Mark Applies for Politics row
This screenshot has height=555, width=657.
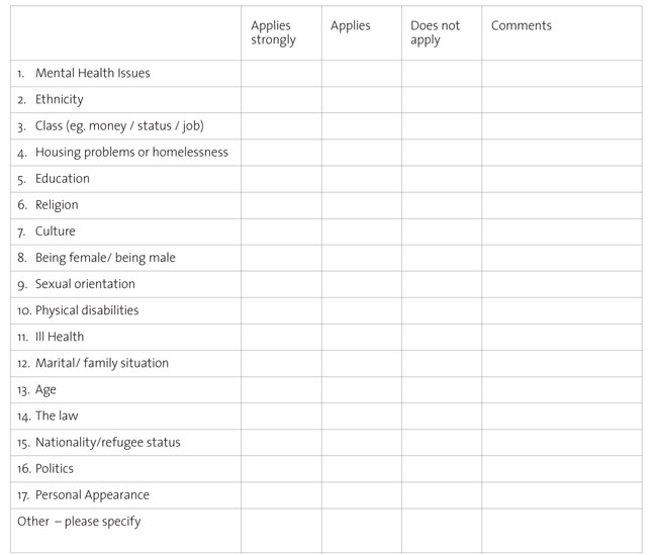coord(362,468)
